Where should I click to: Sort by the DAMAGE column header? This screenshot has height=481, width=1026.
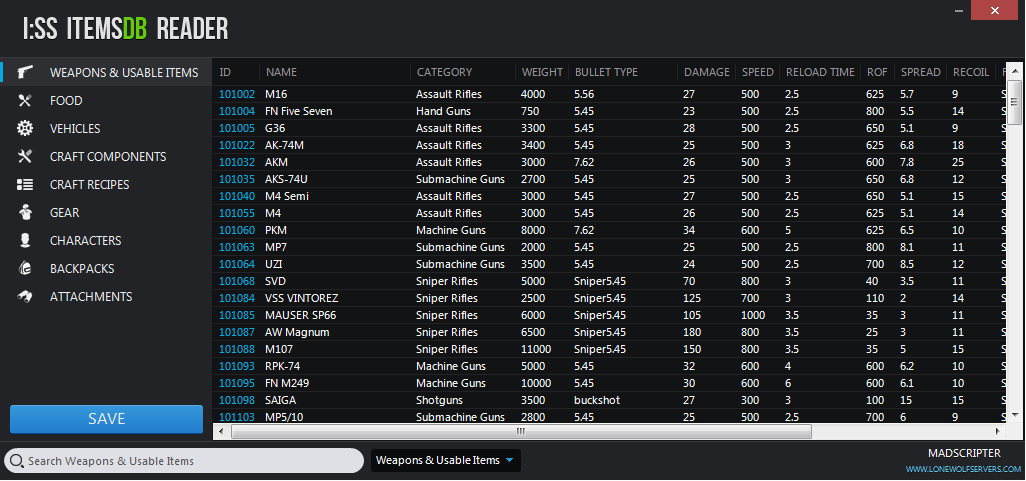click(707, 72)
